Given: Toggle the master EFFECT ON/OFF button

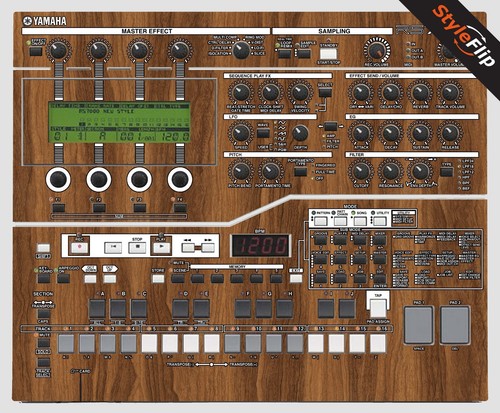Looking at the screenshot, I should pos(36,51).
